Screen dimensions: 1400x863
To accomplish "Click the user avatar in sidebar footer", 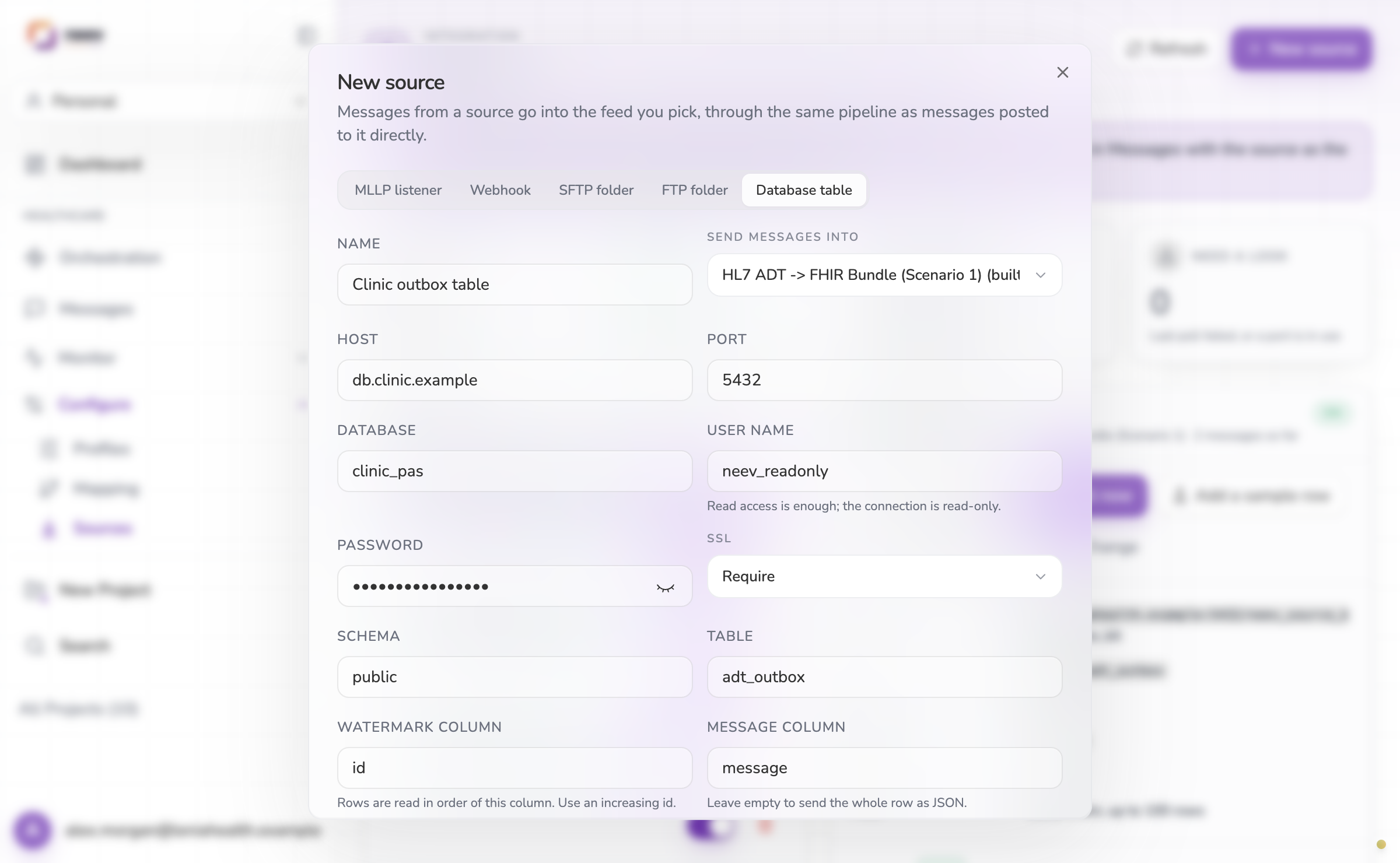I will (x=33, y=830).
